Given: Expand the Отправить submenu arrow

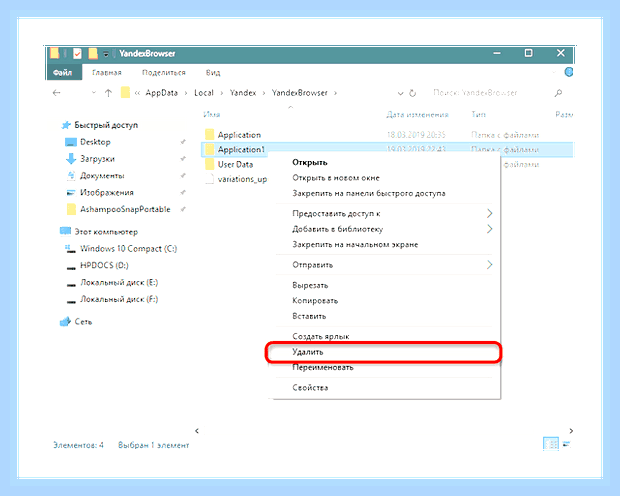Looking at the screenshot, I should [490, 265].
